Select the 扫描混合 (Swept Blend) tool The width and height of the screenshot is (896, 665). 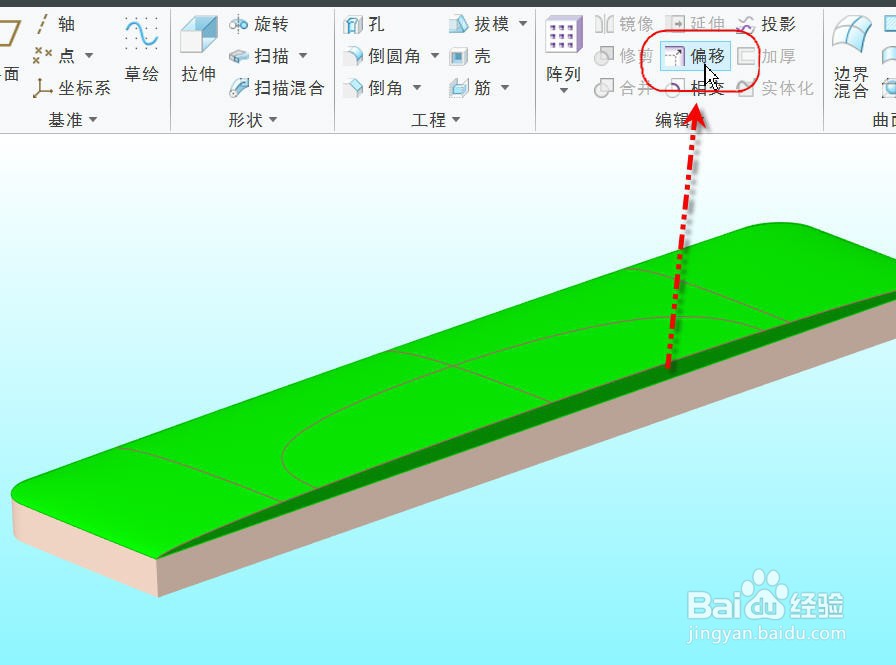277,88
